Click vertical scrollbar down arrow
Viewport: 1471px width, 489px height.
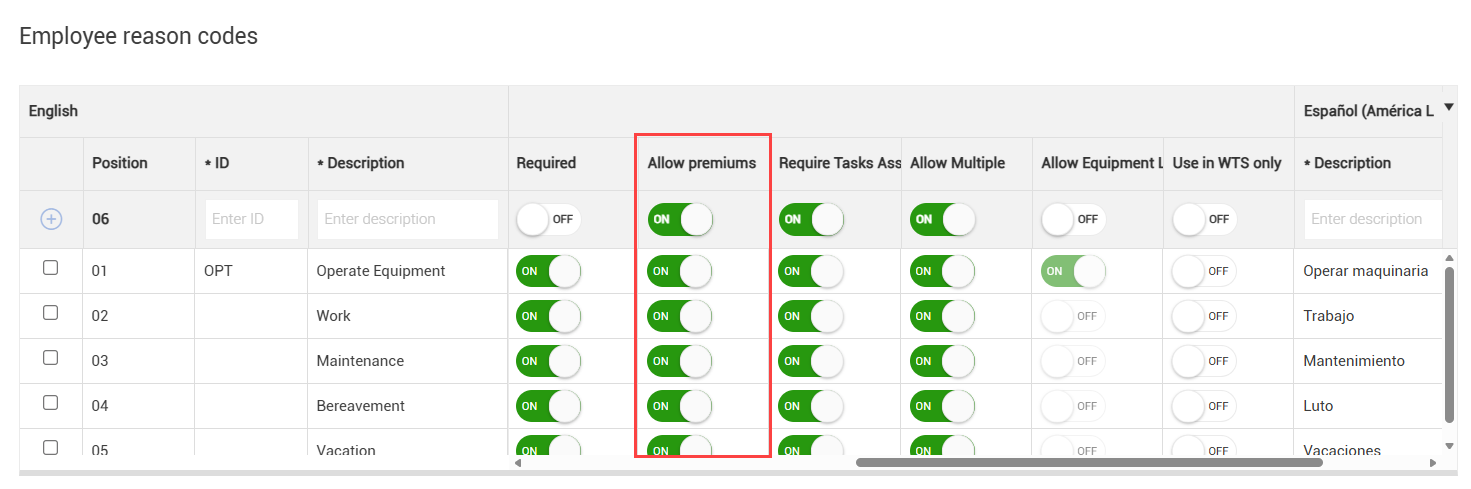point(1450,446)
